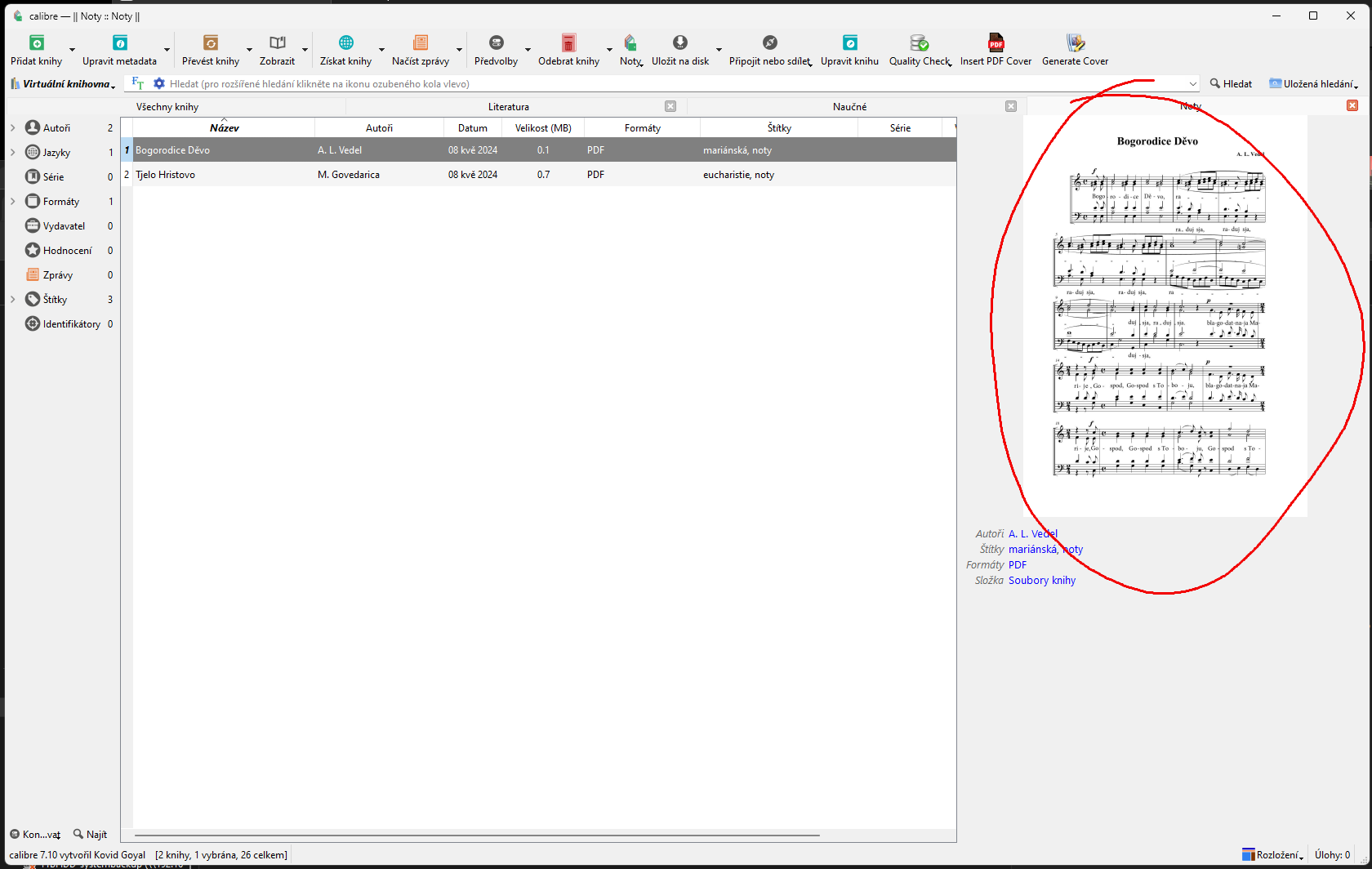Click the Noty library icon in toolbar
Viewport: 1372px width, 869px height.
(630, 42)
